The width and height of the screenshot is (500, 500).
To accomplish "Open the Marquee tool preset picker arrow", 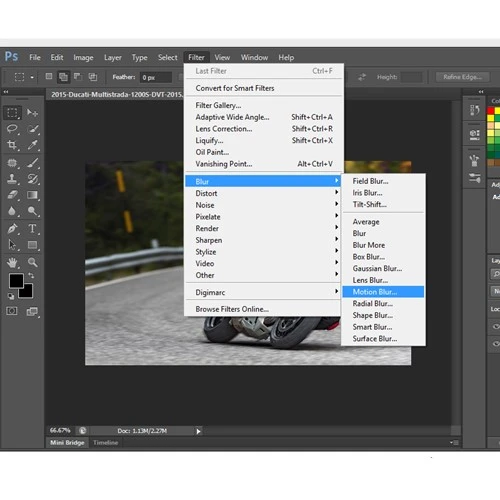I will [32, 77].
